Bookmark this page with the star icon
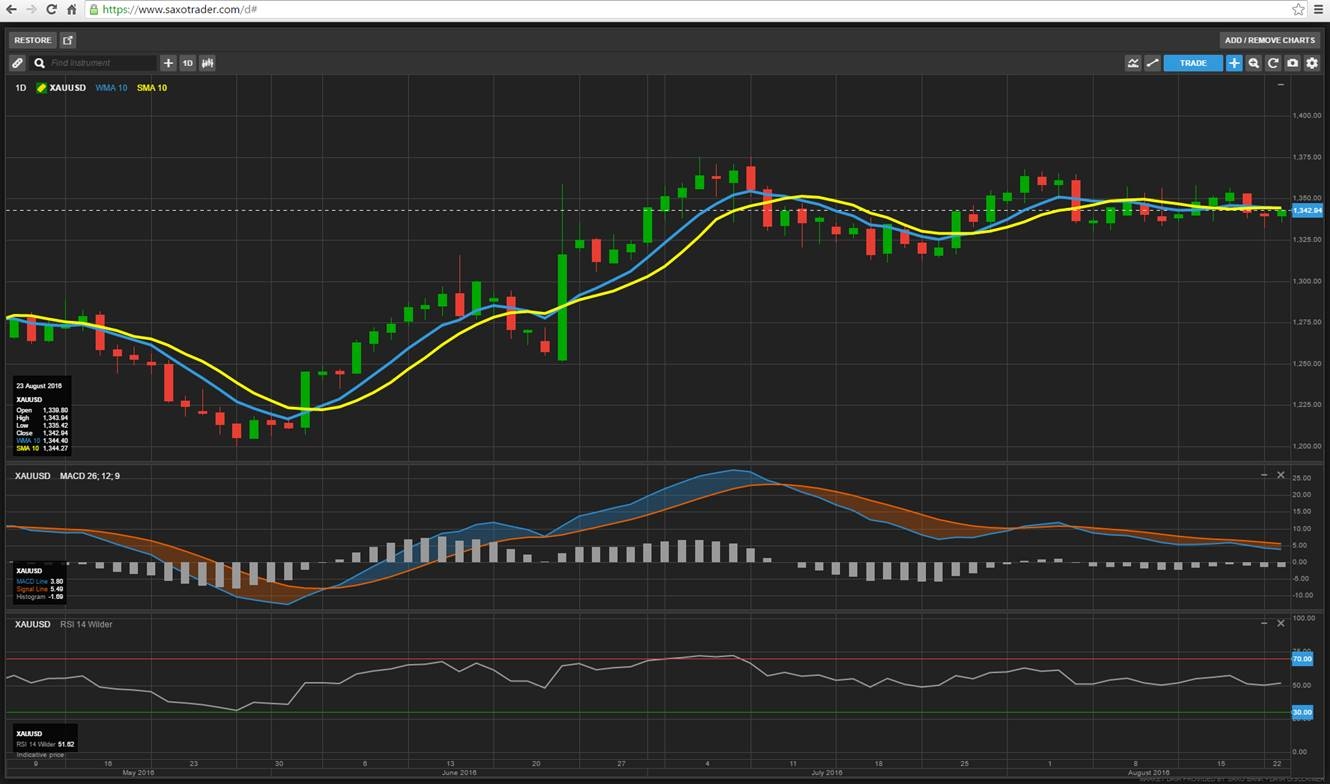The width and height of the screenshot is (1330, 784). tap(1298, 9)
